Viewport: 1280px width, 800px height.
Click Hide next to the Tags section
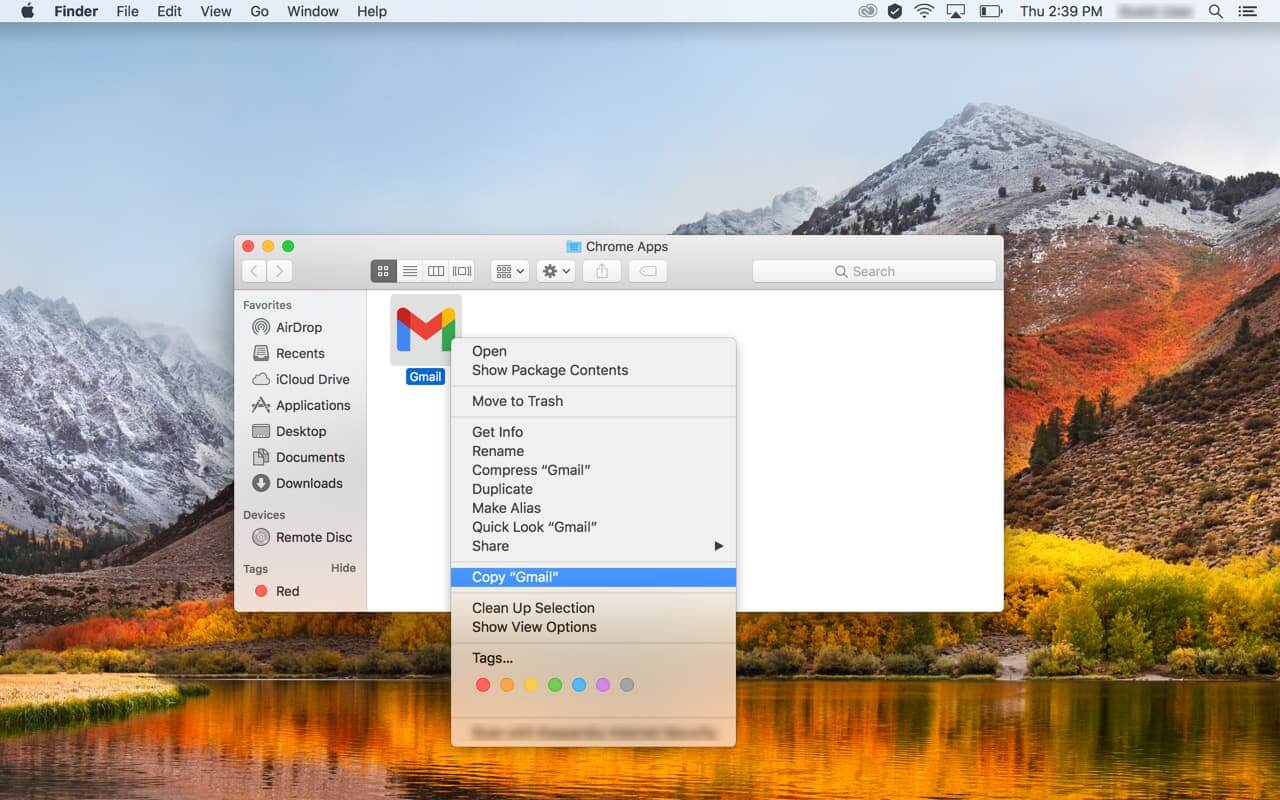tap(343, 567)
